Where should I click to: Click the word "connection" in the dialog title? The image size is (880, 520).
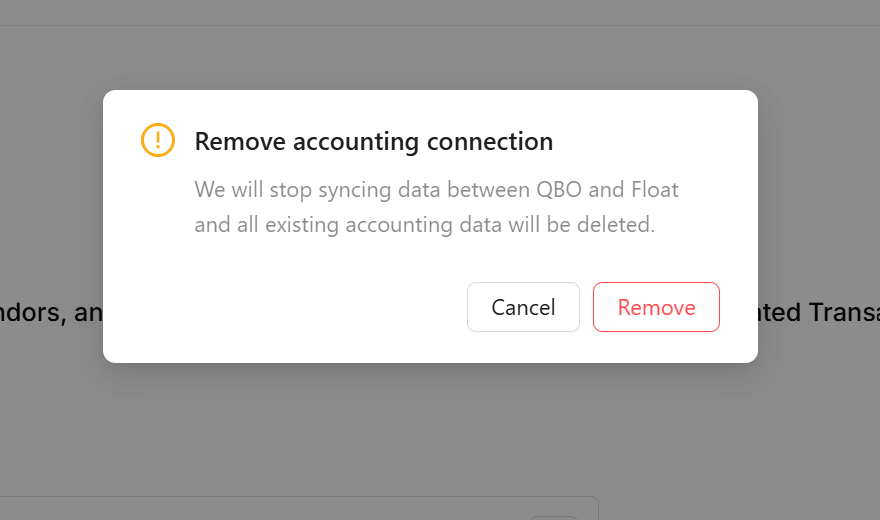tap(490, 142)
